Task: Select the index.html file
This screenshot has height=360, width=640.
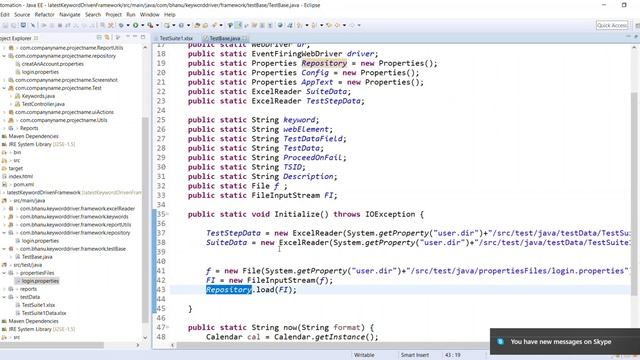Action: click(21, 177)
